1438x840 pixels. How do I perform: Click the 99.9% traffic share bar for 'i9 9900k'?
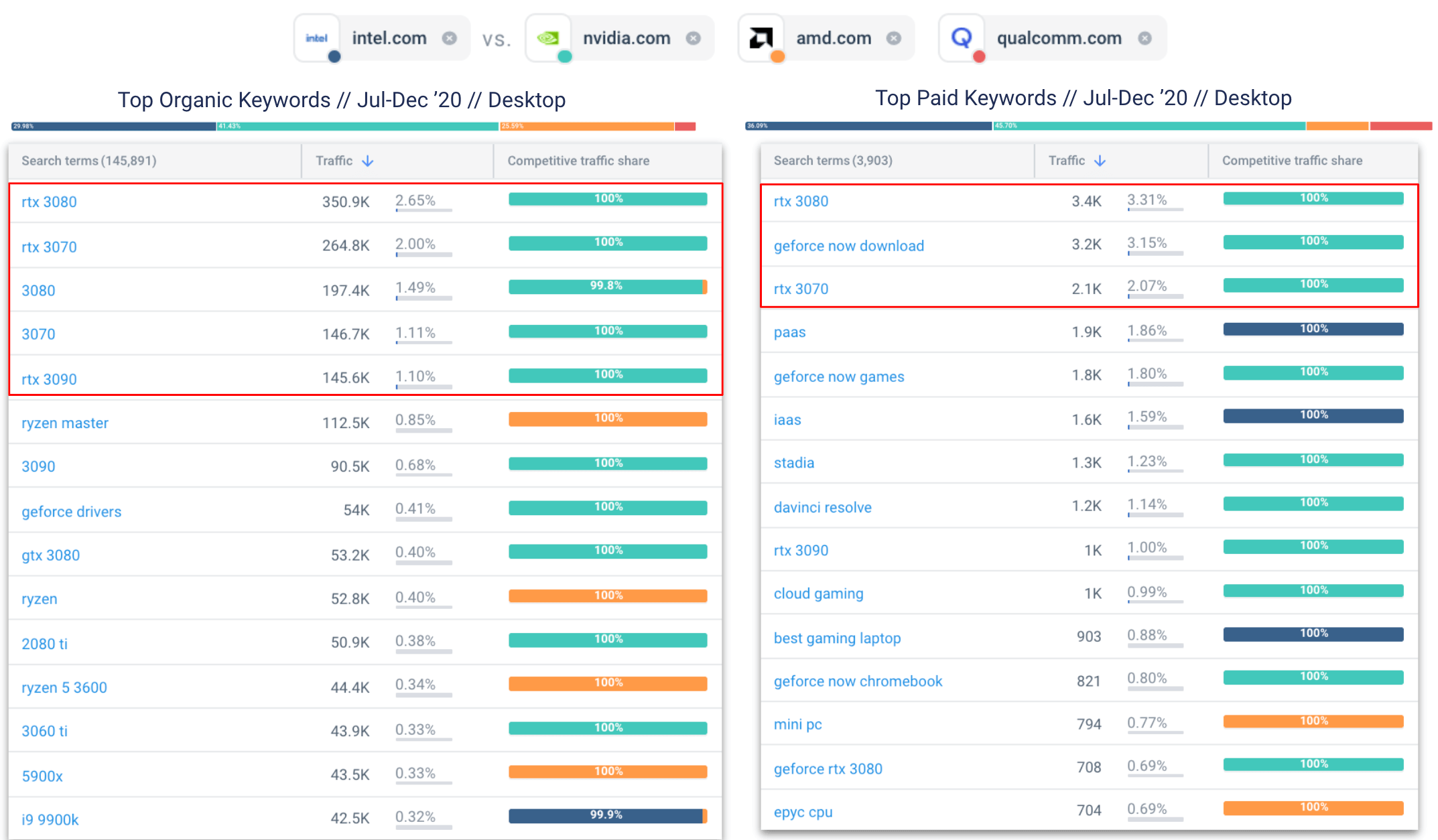pos(608,816)
